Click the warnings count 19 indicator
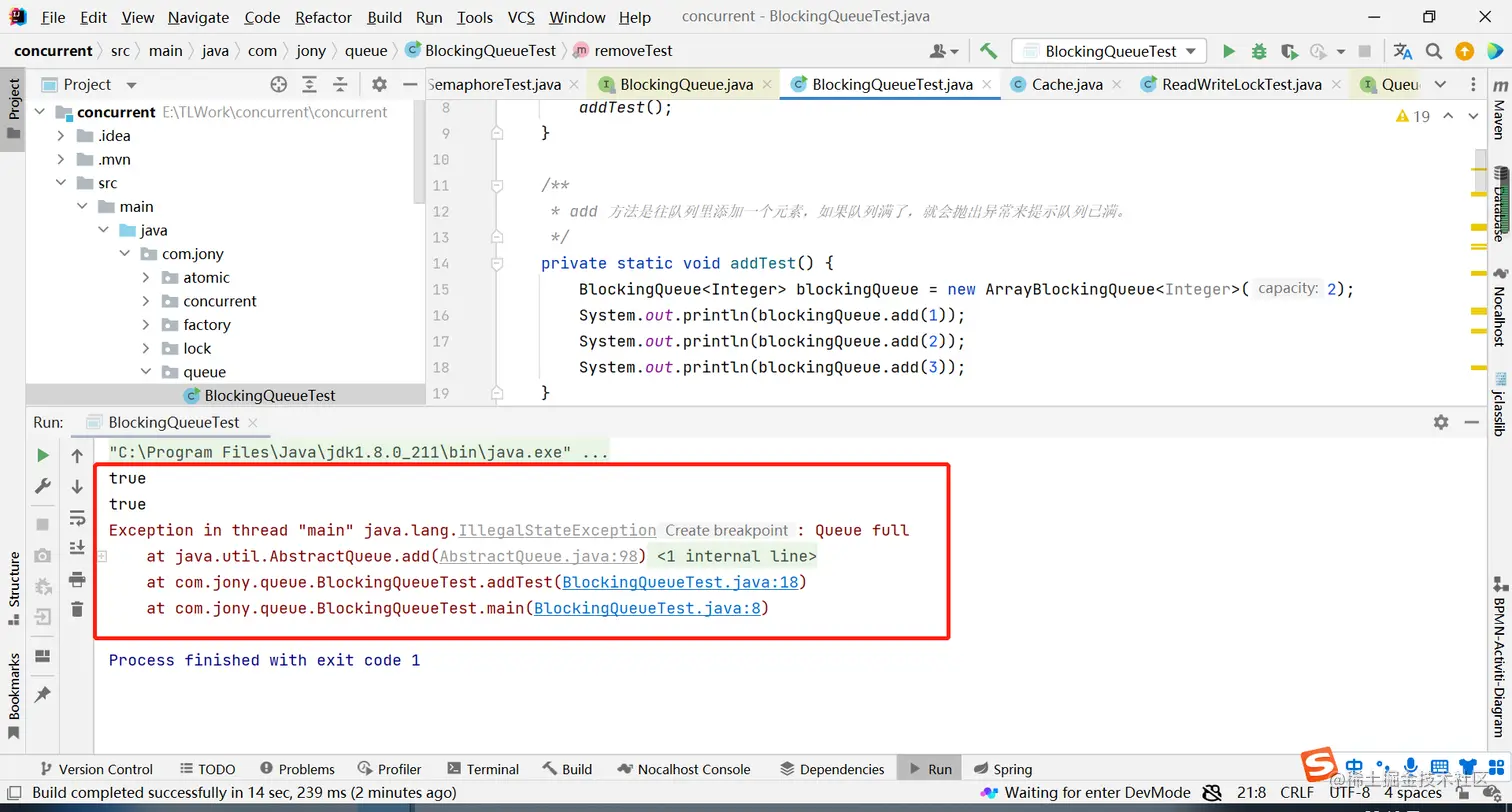Image resolution: width=1512 pixels, height=812 pixels. click(x=1413, y=117)
